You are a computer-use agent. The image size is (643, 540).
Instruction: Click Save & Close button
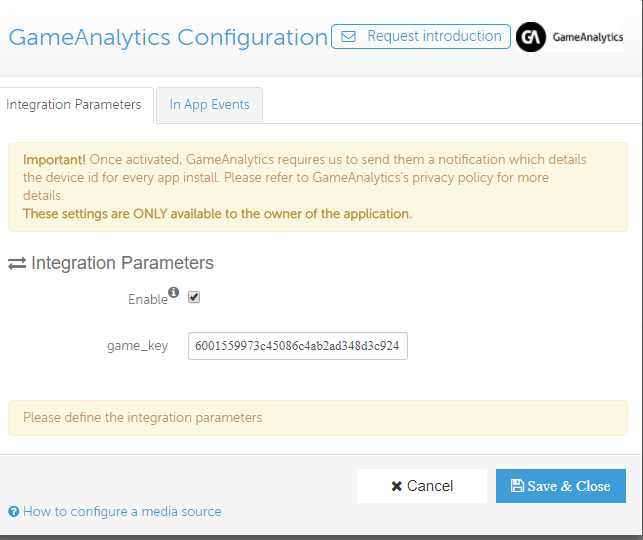click(x=561, y=486)
